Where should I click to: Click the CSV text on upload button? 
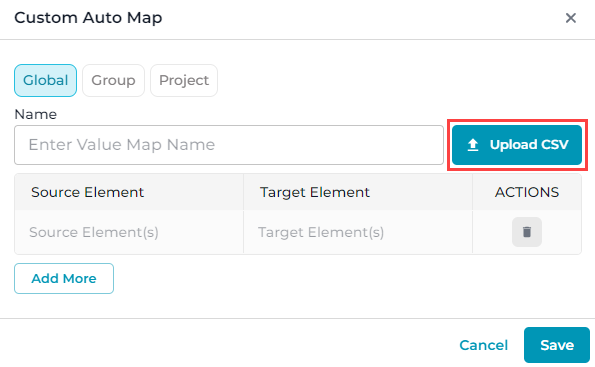pos(555,145)
